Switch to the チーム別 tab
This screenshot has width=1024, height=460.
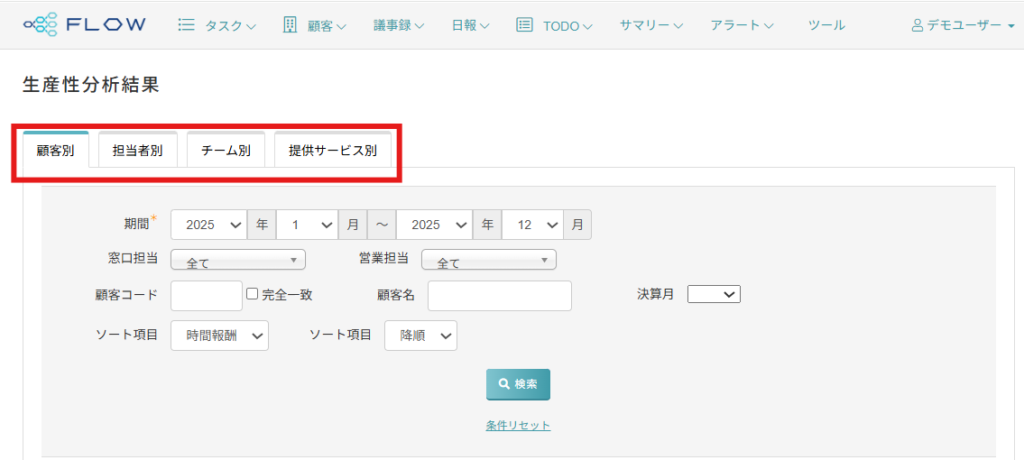coord(225,151)
